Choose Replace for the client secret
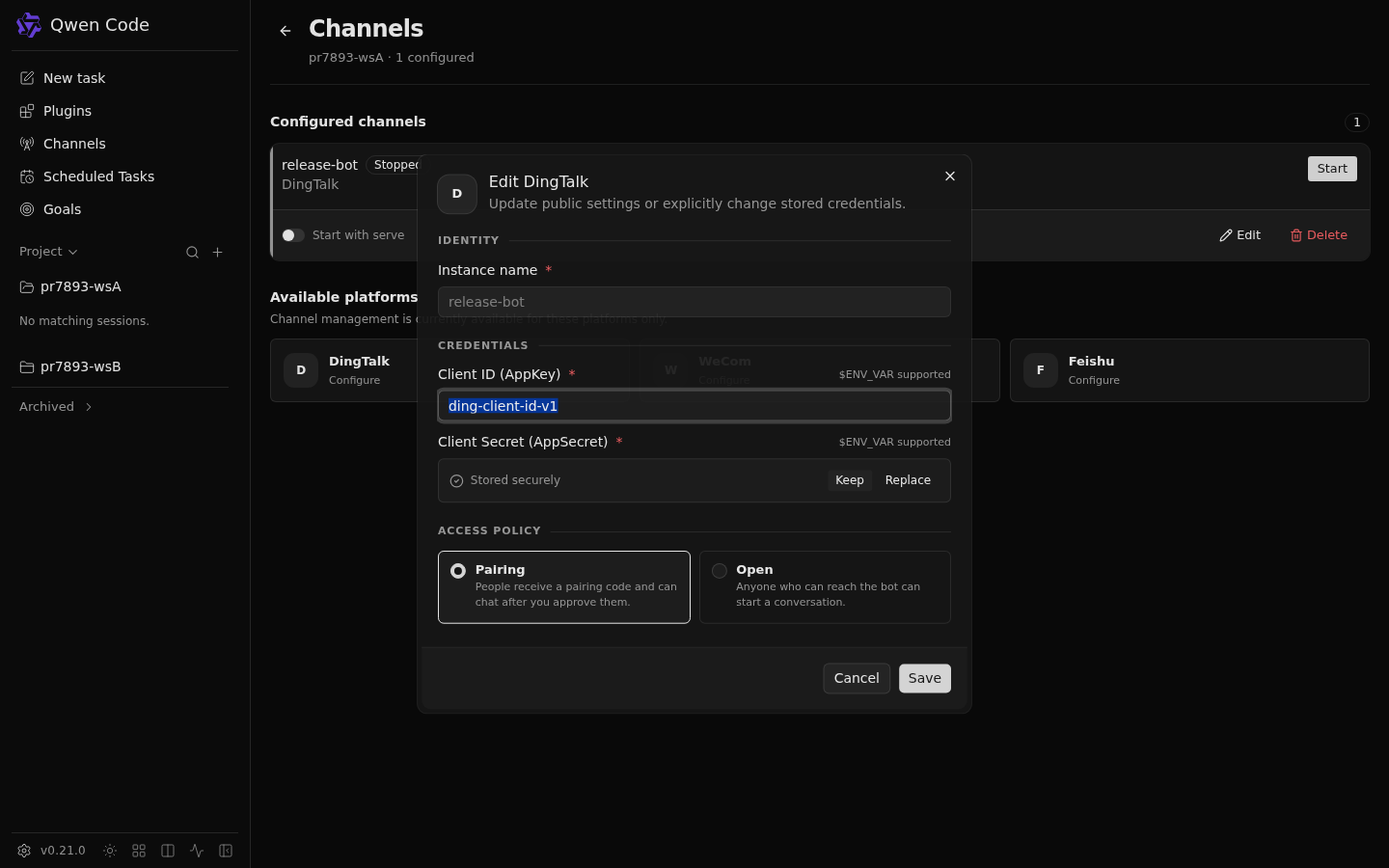The width and height of the screenshot is (1389, 868). pos(908,480)
